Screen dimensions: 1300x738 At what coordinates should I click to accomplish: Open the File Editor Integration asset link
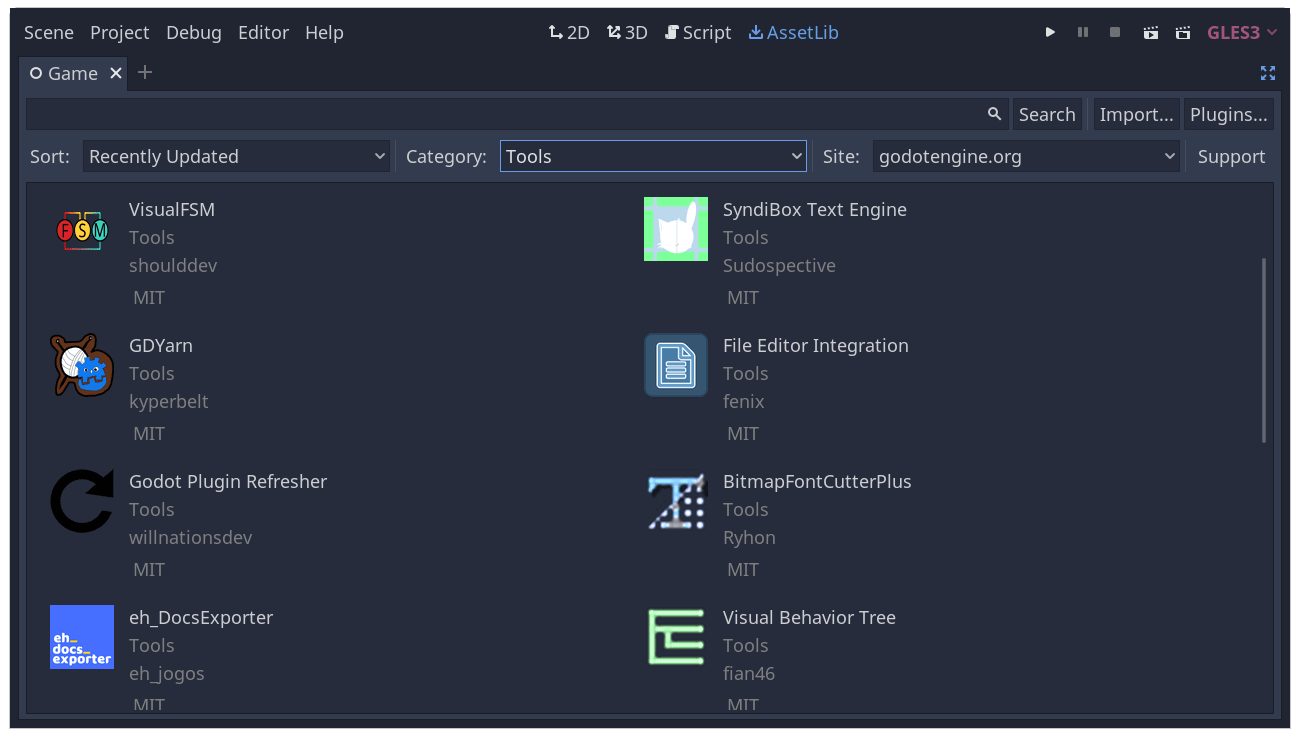coord(815,345)
